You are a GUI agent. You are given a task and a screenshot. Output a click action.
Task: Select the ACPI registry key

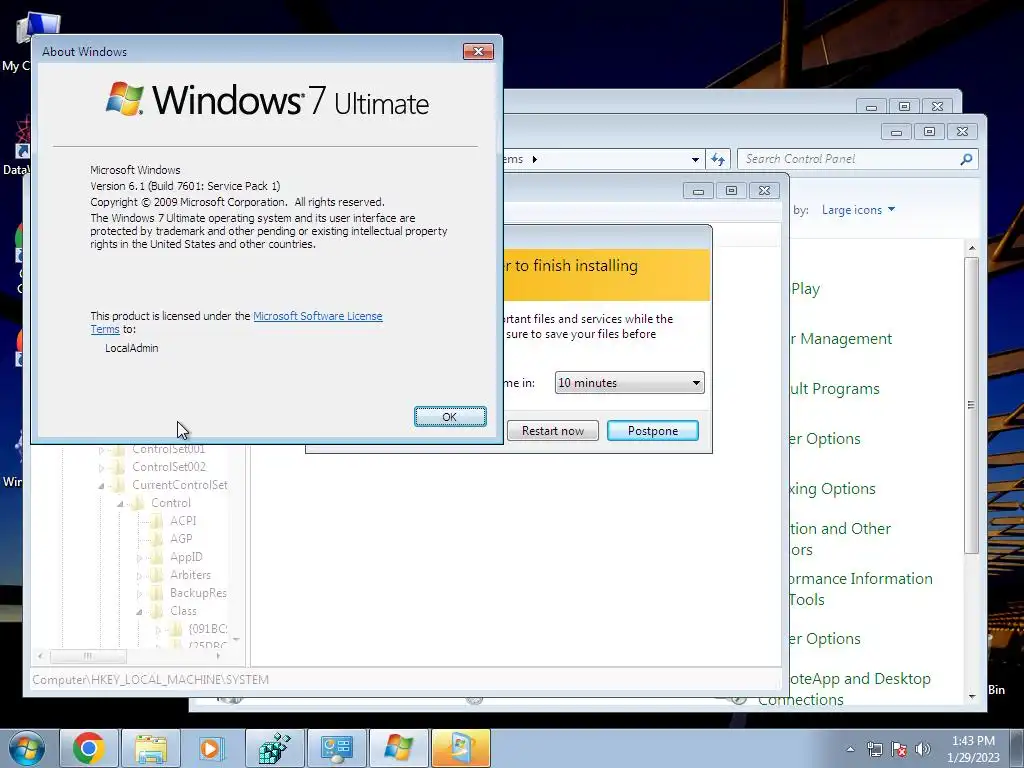click(x=183, y=520)
